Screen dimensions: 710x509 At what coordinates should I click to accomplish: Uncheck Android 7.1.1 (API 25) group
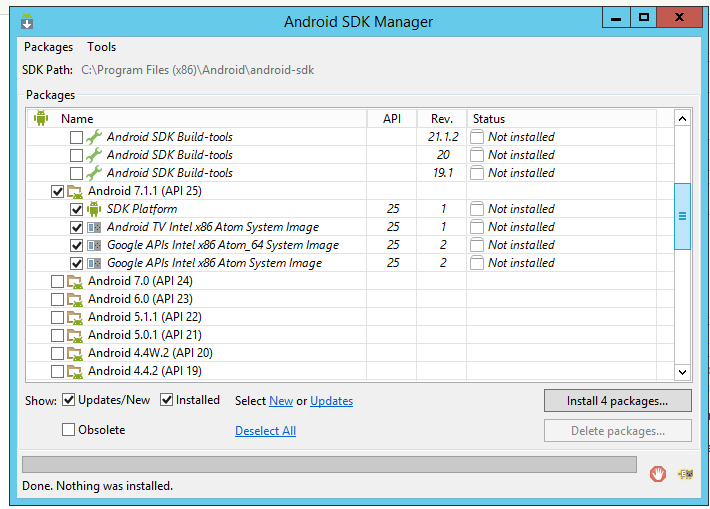pyautogui.click(x=58, y=192)
